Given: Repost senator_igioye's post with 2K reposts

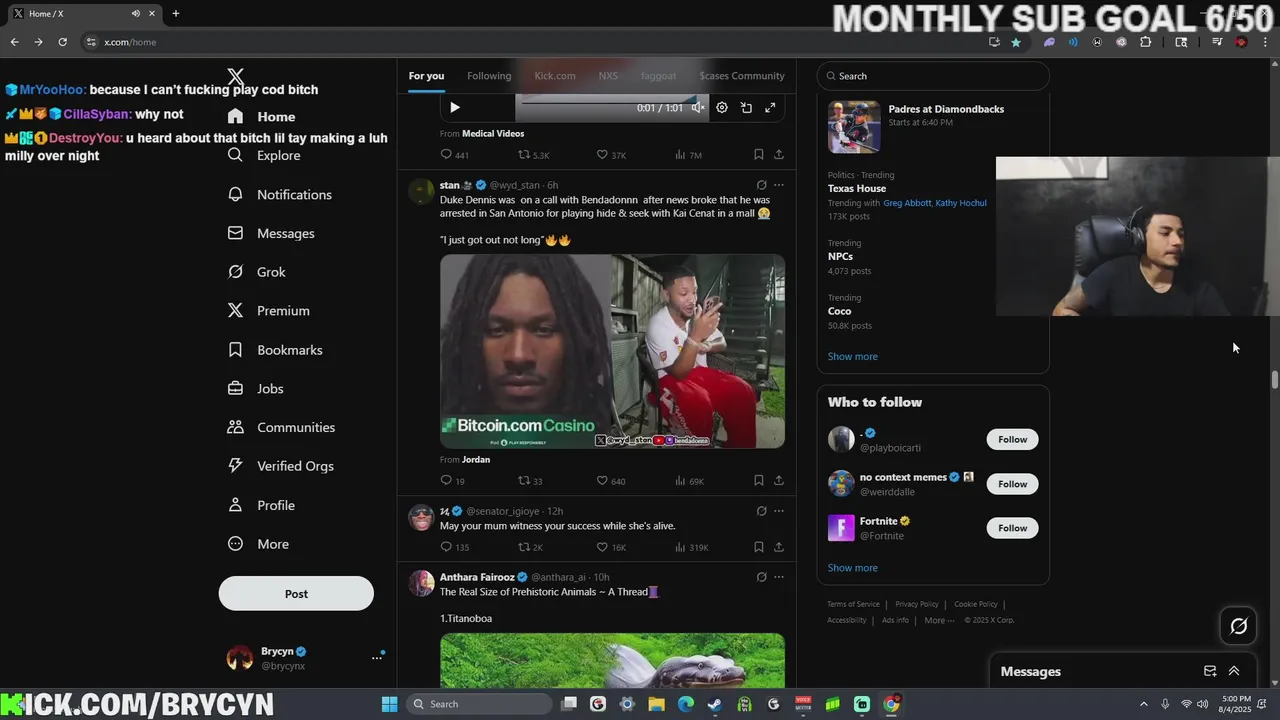Looking at the screenshot, I should [x=523, y=547].
